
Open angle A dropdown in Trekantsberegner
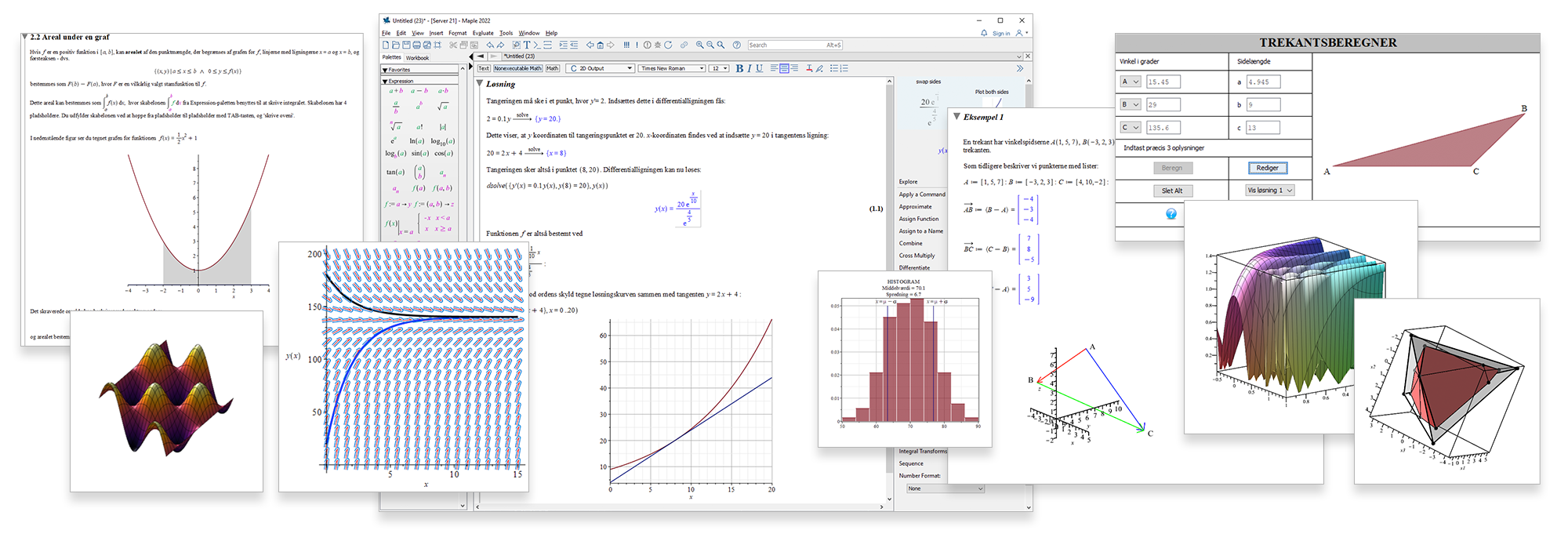[1131, 82]
